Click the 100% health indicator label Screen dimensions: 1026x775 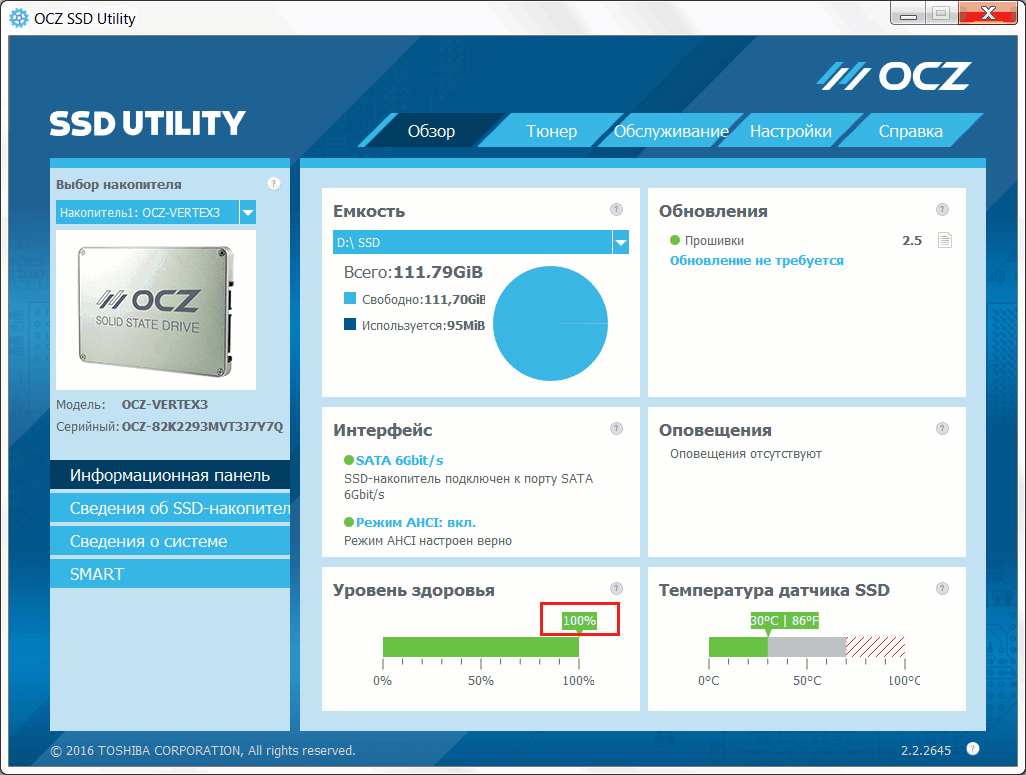[579, 621]
